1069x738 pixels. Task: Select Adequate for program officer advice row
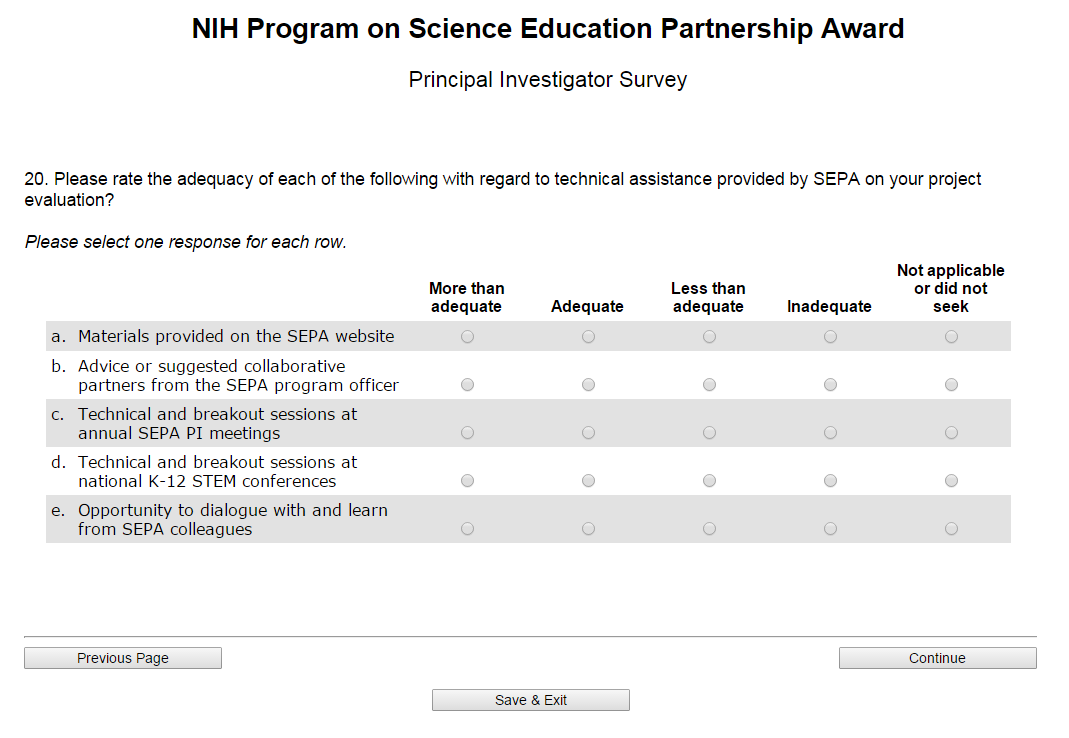coord(588,385)
